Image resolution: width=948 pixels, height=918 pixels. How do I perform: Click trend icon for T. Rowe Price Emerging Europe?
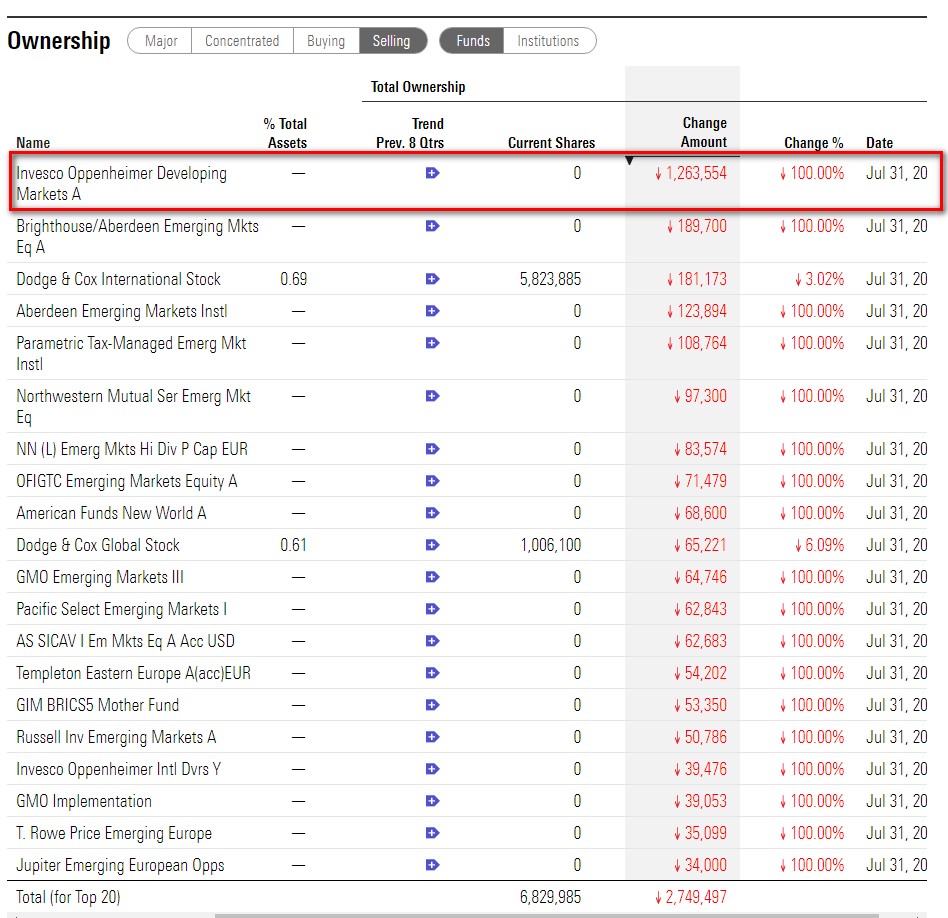click(x=432, y=833)
